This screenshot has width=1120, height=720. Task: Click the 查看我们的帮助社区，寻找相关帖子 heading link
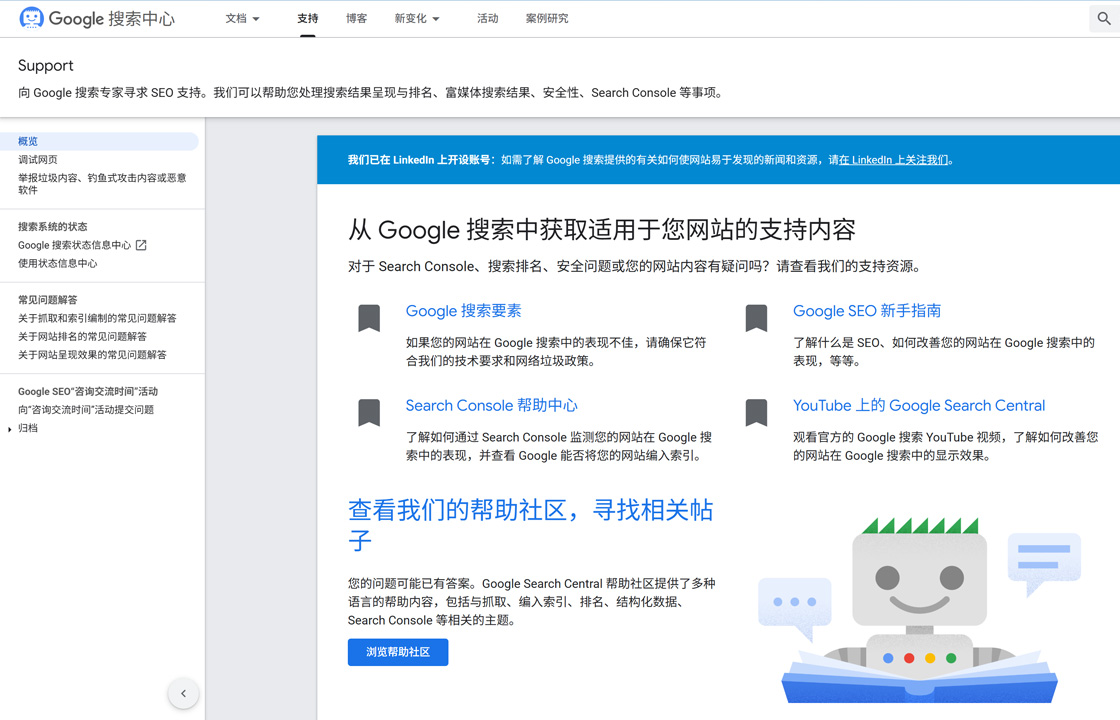(x=531, y=525)
